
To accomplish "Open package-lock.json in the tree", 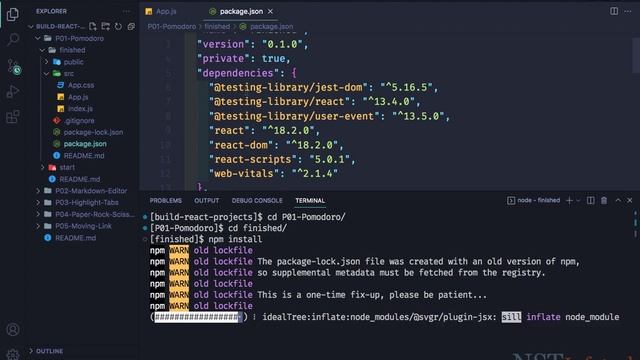I will [x=93, y=132].
